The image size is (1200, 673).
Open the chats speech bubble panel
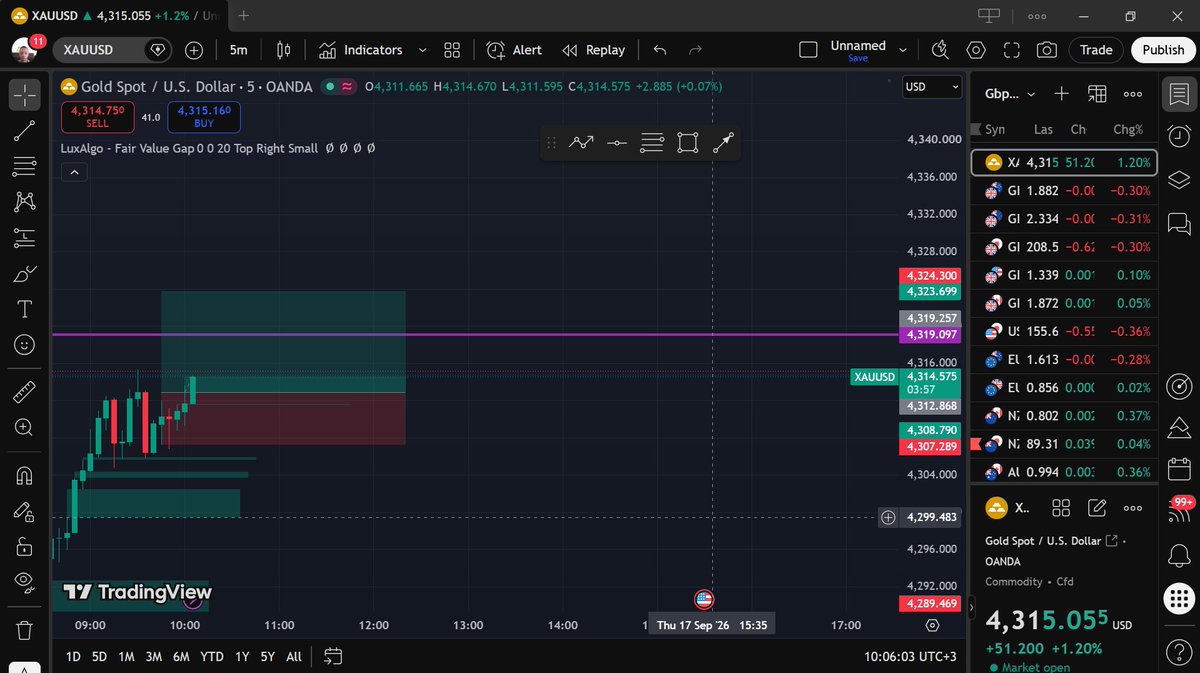point(1179,222)
